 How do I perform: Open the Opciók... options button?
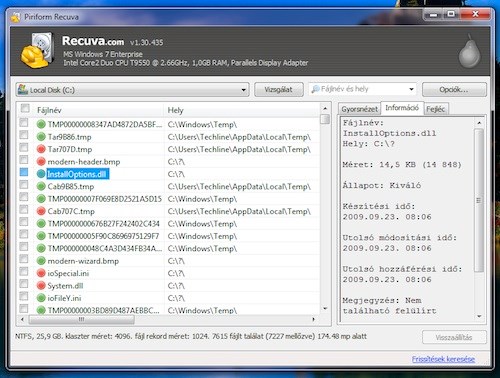(454, 90)
